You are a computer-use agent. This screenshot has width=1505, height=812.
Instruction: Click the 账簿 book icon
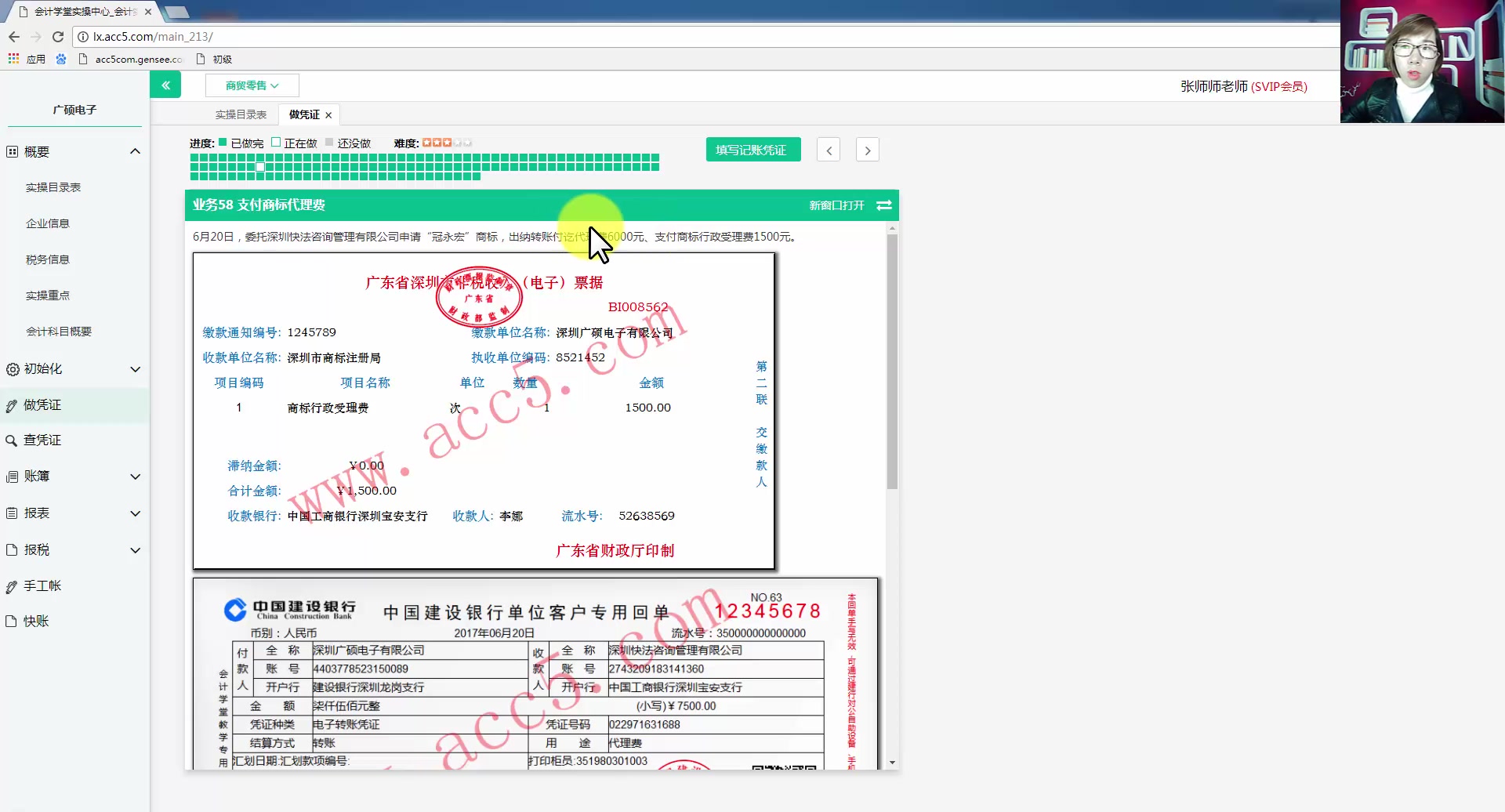(12, 477)
